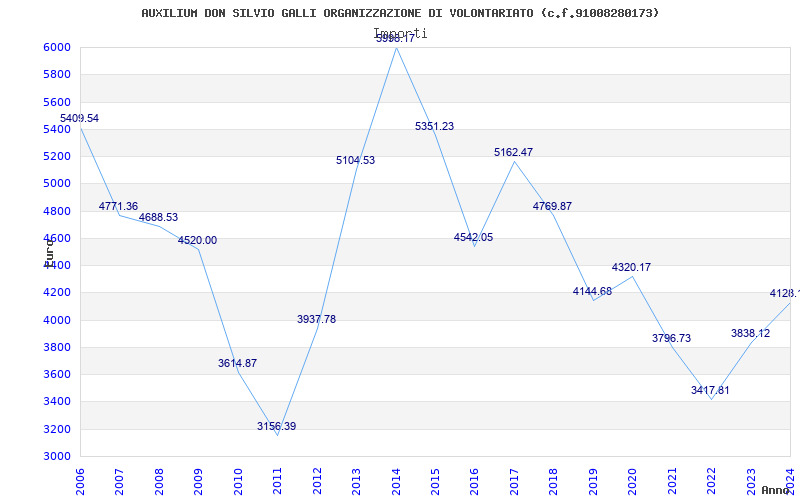Click the 3600 value axis label
The height and width of the screenshot is (500, 800).
pos(57,374)
